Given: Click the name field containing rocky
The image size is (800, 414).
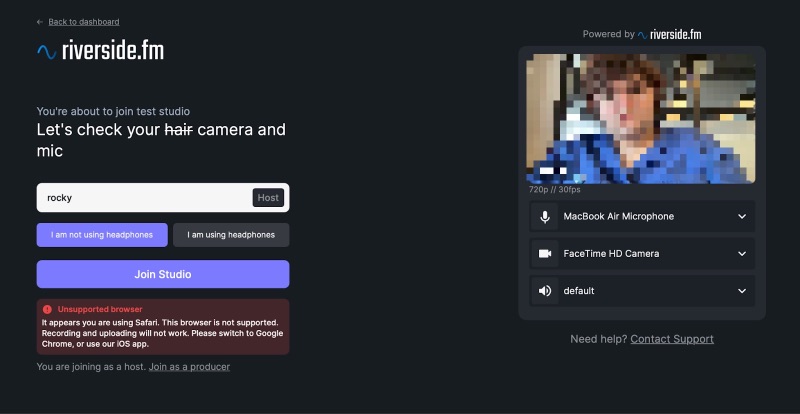Looking at the screenshot, I should [x=163, y=198].
